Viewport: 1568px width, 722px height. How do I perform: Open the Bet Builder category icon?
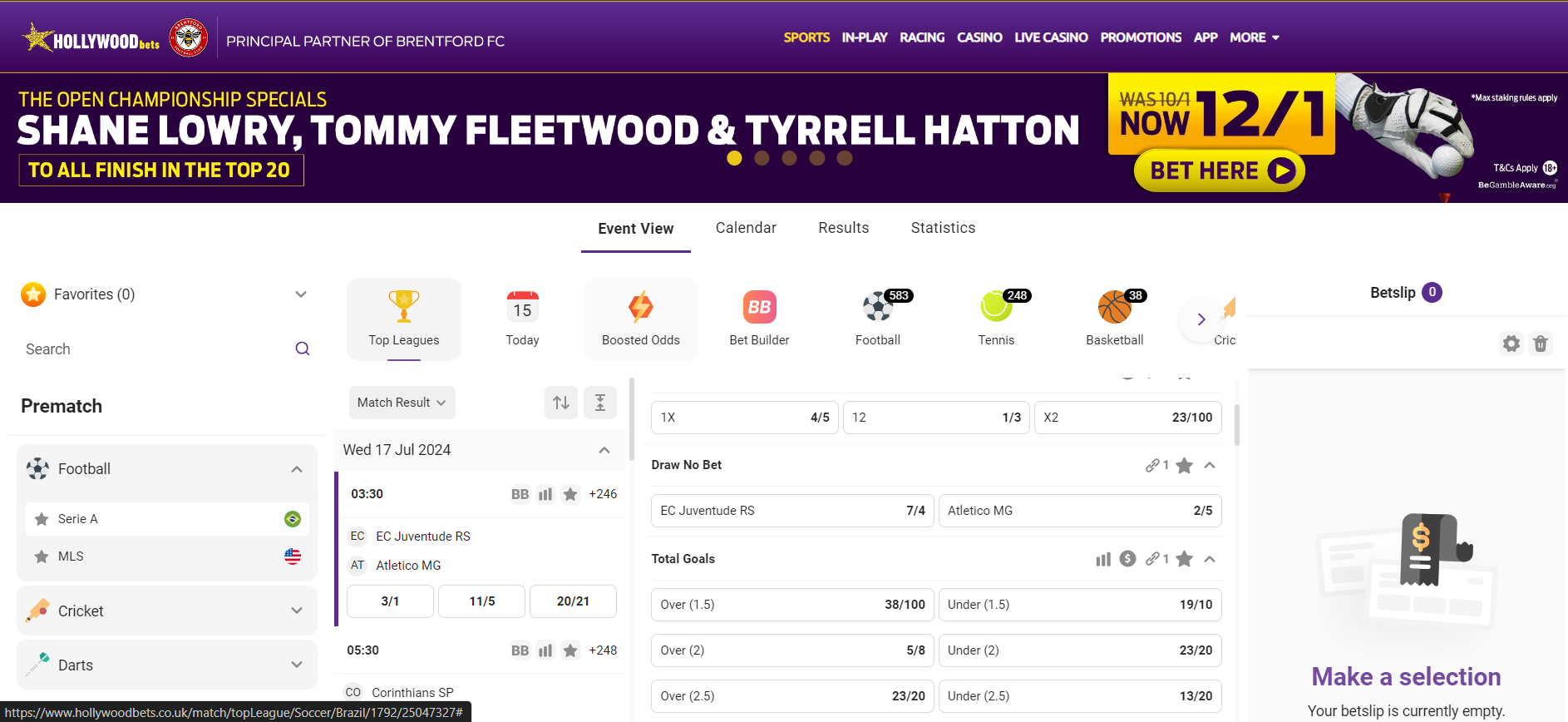(759, 308)
